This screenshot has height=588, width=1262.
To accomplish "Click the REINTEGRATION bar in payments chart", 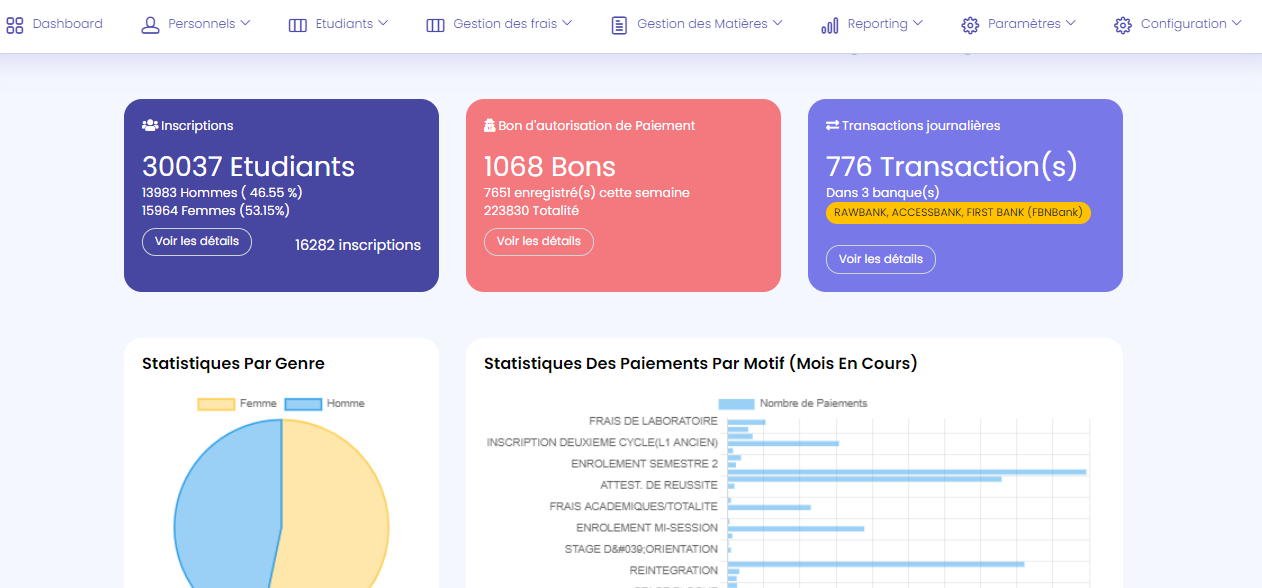I will pyautogui.click(x=876, y=564).
